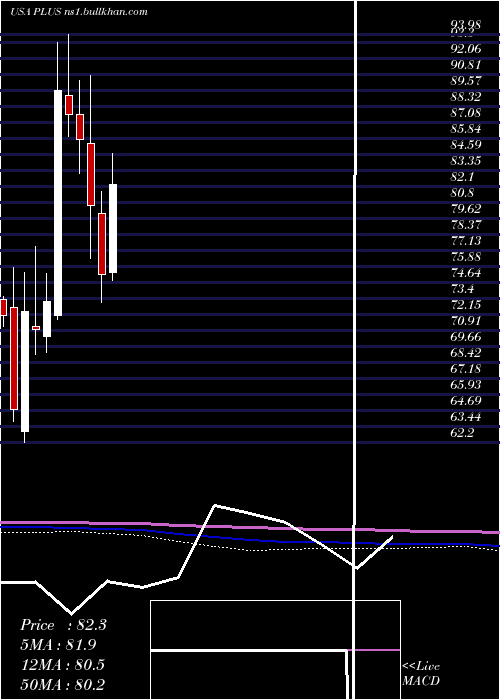Click the 84.59 price axis label
This screenshot has height=700, width=500.
466,145
